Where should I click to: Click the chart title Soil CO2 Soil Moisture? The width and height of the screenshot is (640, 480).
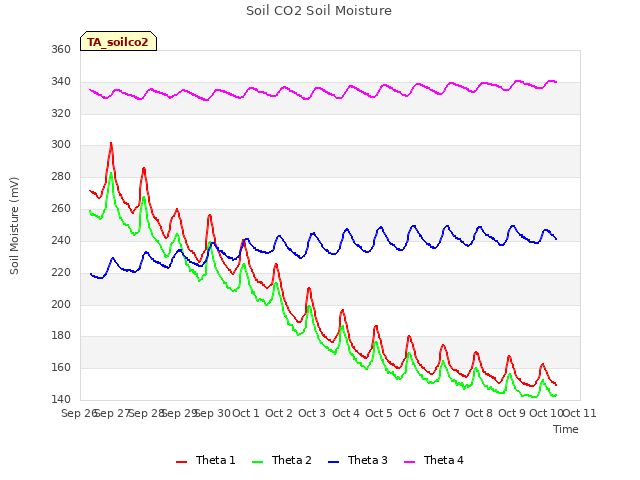coord(319,11)
